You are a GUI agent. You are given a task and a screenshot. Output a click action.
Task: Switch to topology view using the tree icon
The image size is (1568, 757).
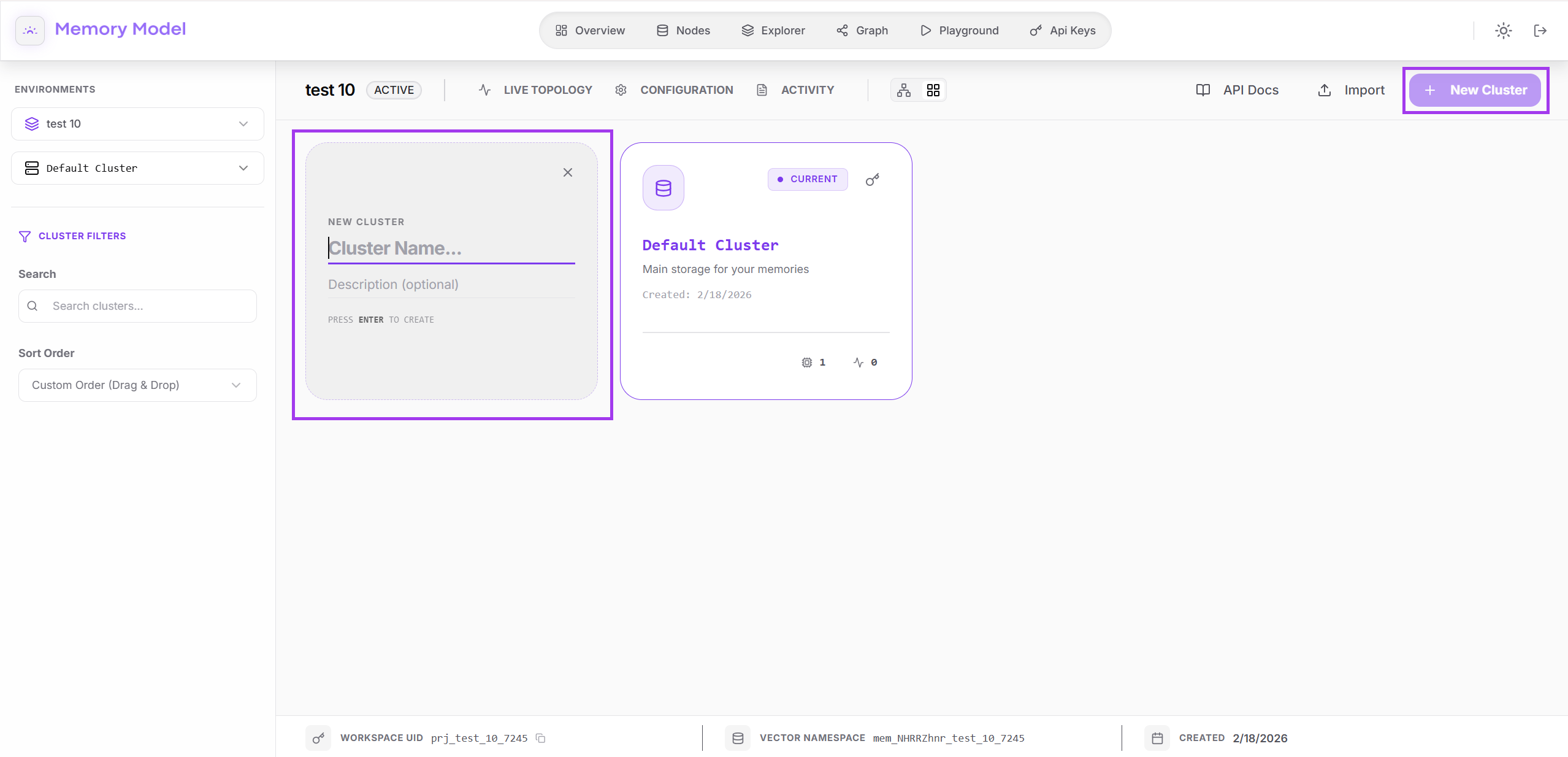(904, 90)
